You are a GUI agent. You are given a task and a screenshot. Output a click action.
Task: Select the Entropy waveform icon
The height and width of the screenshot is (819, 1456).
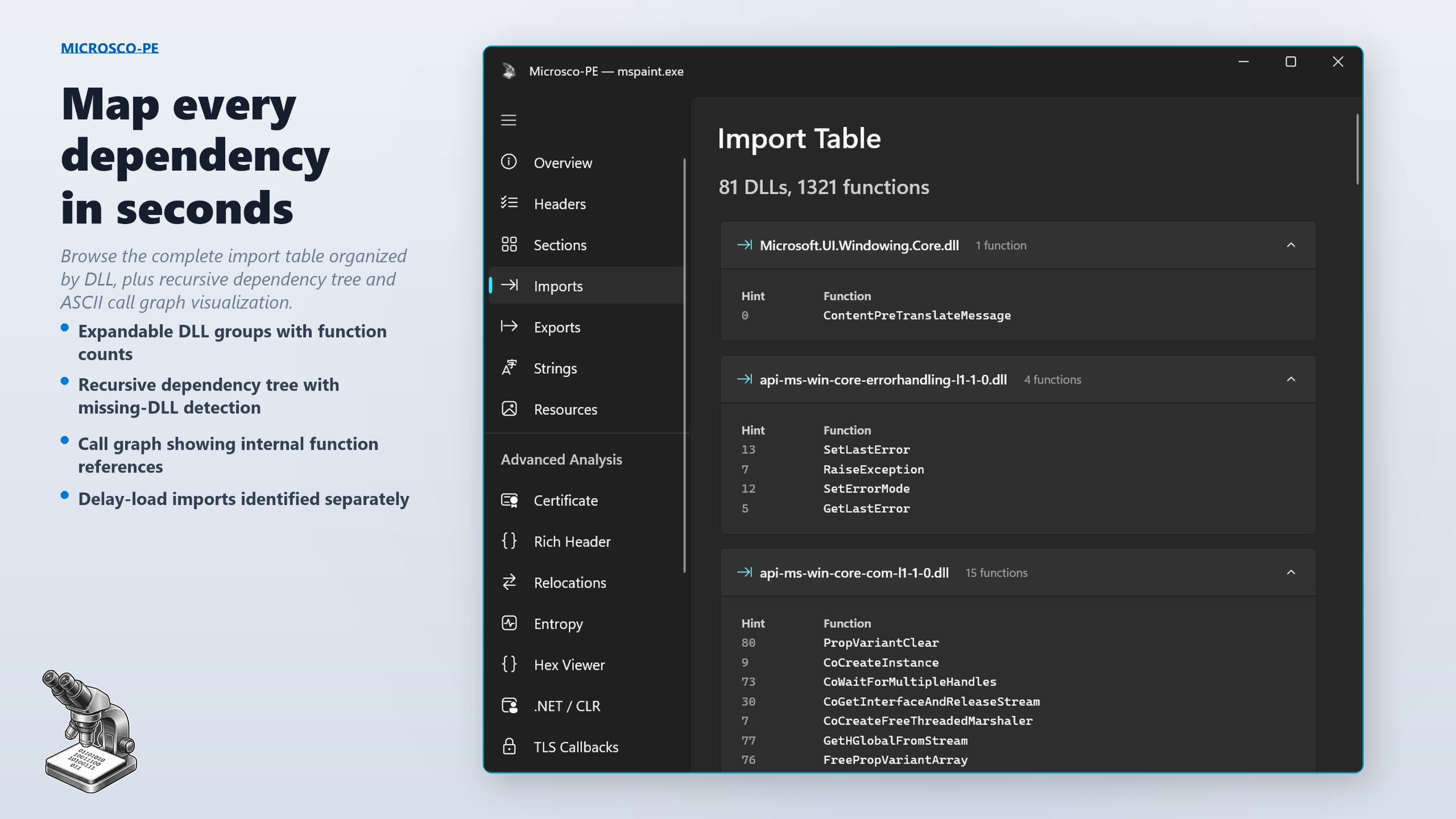point(508,623)
